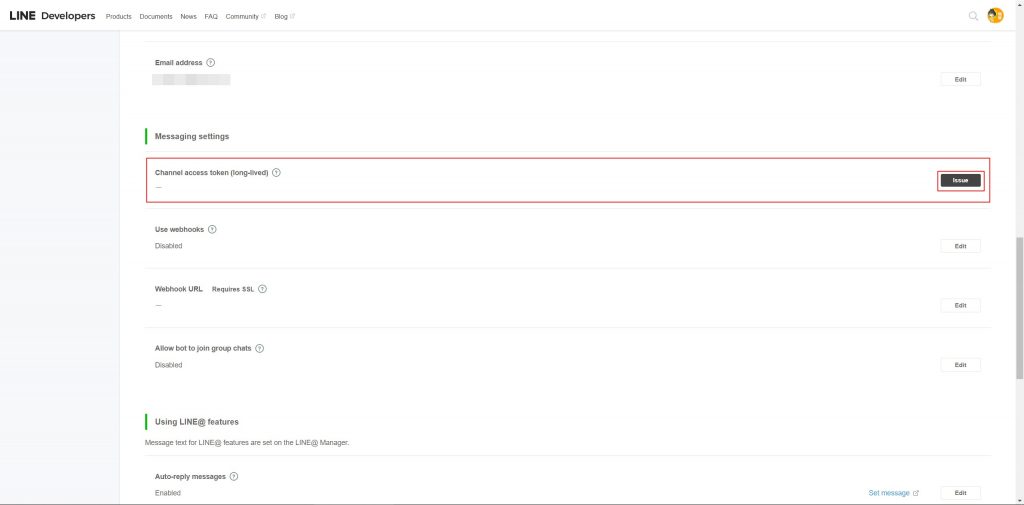Edit the Email address setting
The width and height of the screenshot is (1024, 505).
click(x=960, y=79)
